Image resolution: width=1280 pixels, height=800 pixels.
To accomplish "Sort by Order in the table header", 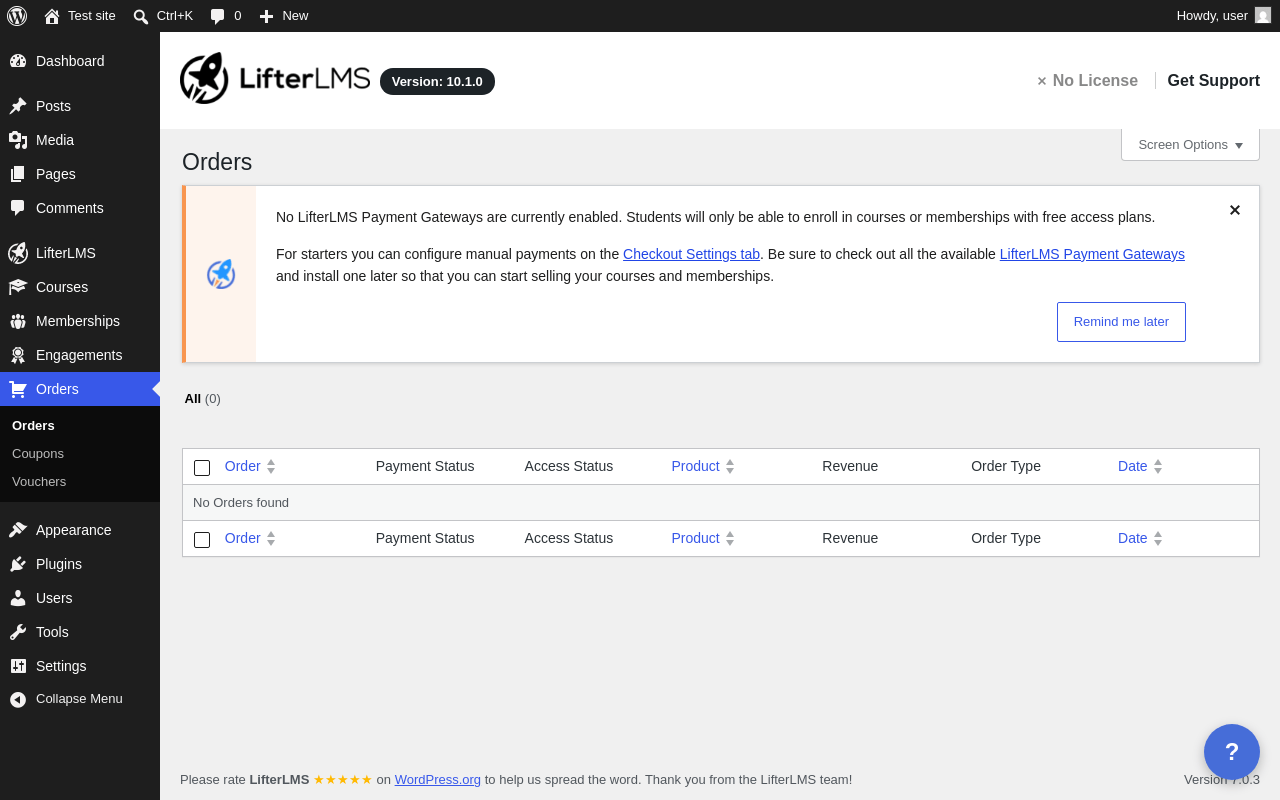I will tap(250, 466).
